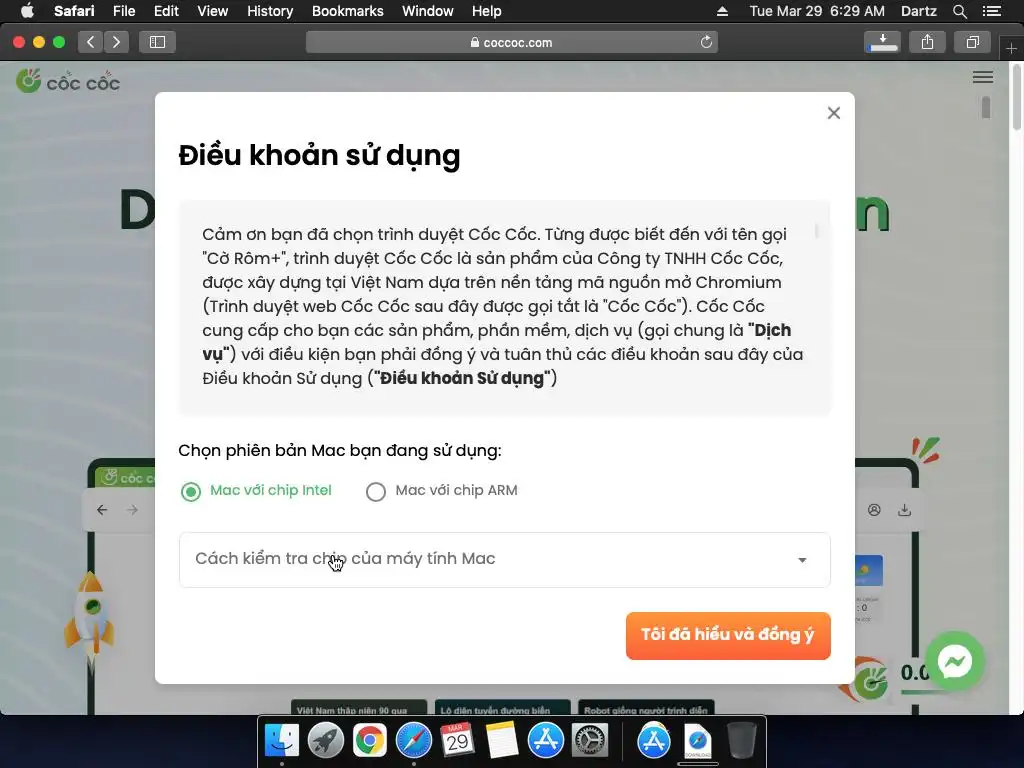Show Safari downloads list

882,42
